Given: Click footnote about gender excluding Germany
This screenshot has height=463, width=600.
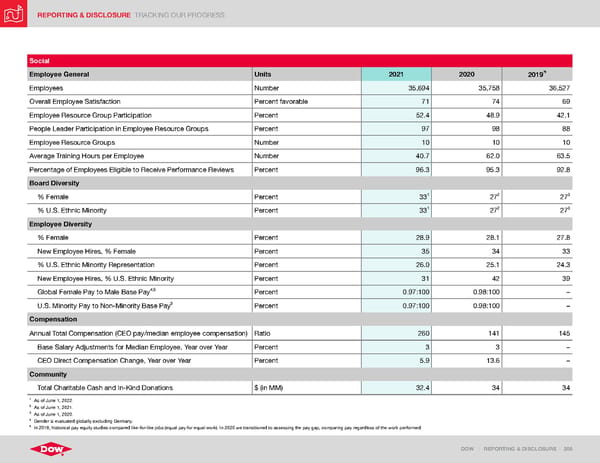Looking at the screenshot, I should (83, 421).
